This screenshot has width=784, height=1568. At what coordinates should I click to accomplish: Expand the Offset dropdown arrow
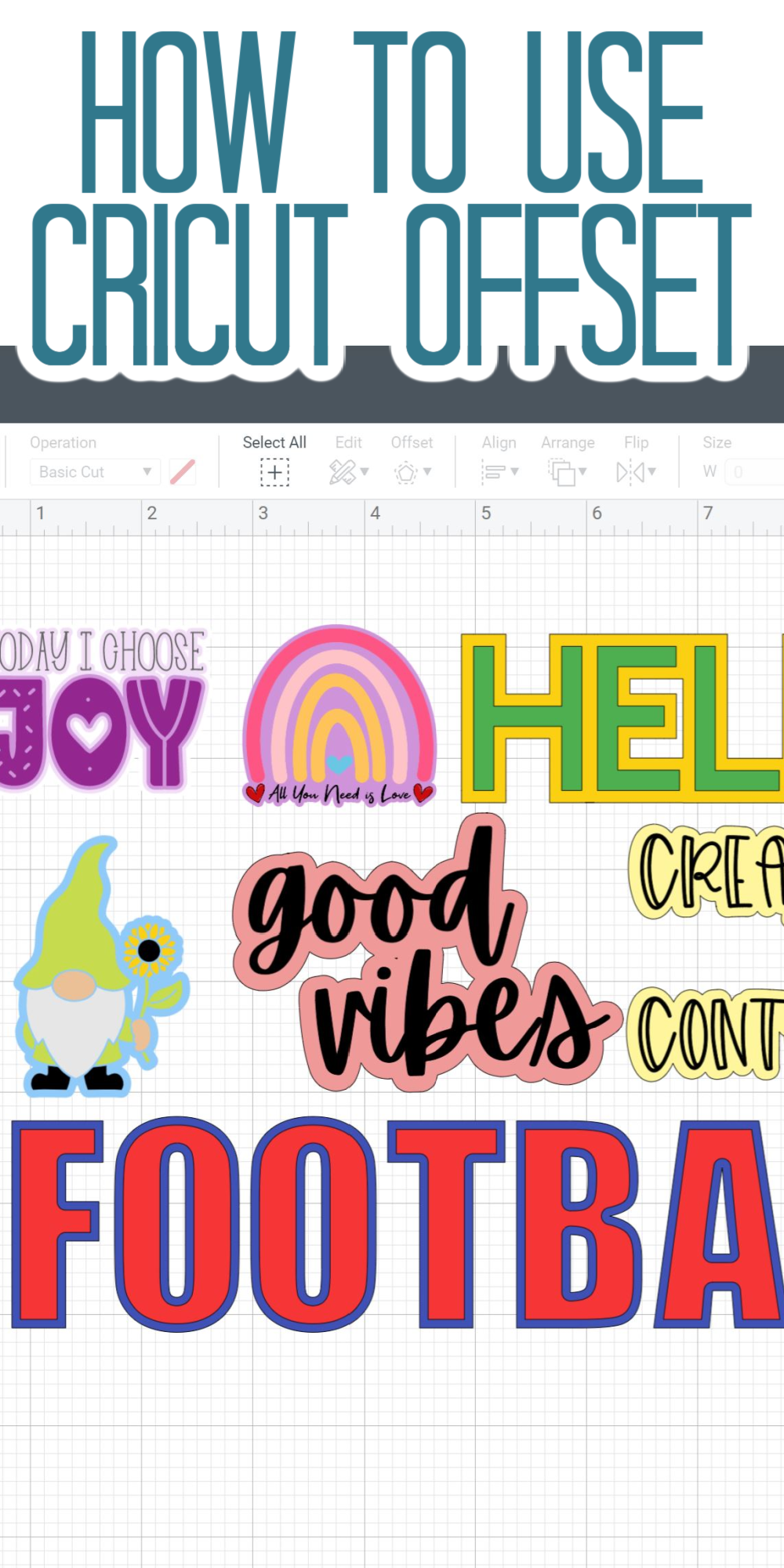pos(427,472)
